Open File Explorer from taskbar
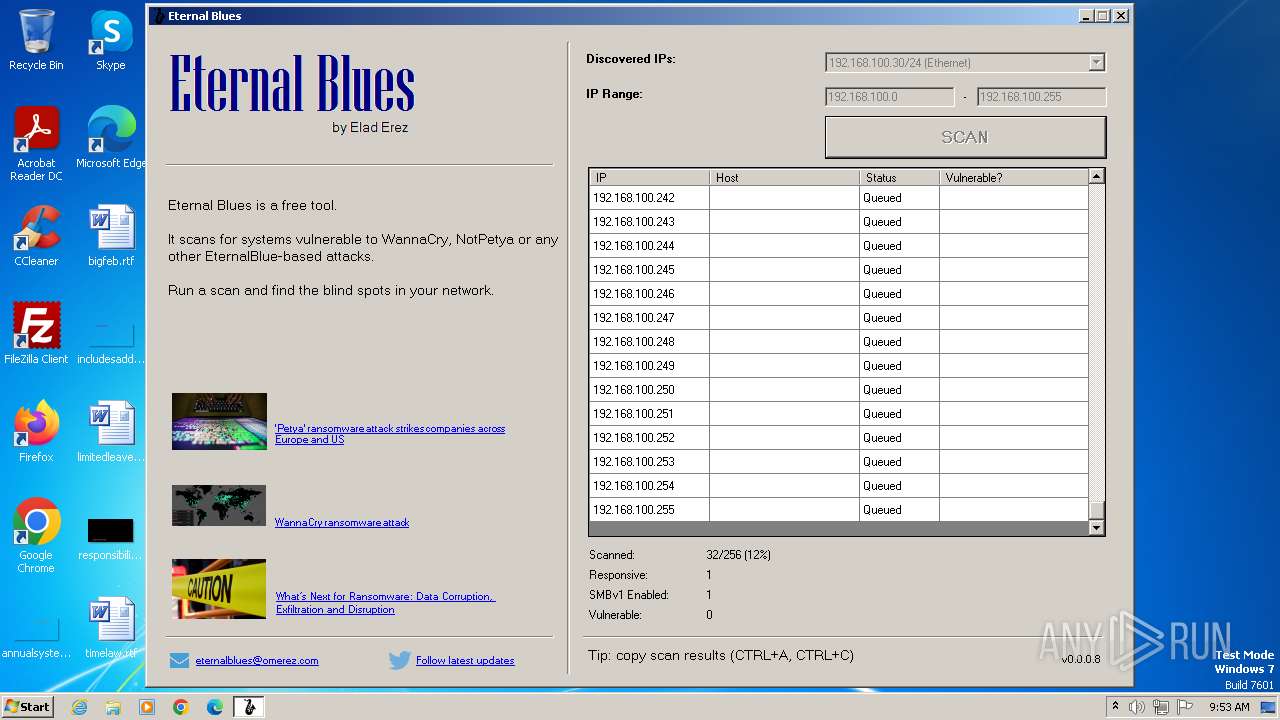The width and height of the screenshot is (1280, 720). click(x=113, y=707)
